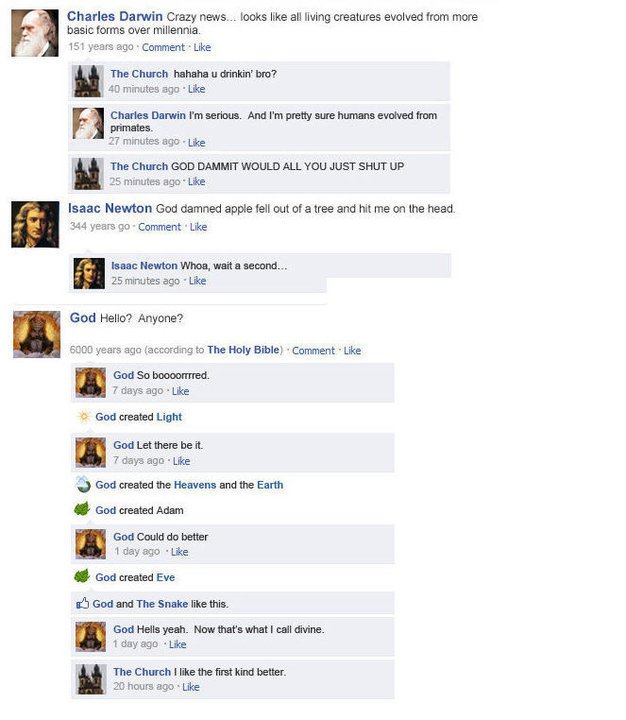
Task: Click globe icon beside Heavens and Earth
Action: pos(83,484)
